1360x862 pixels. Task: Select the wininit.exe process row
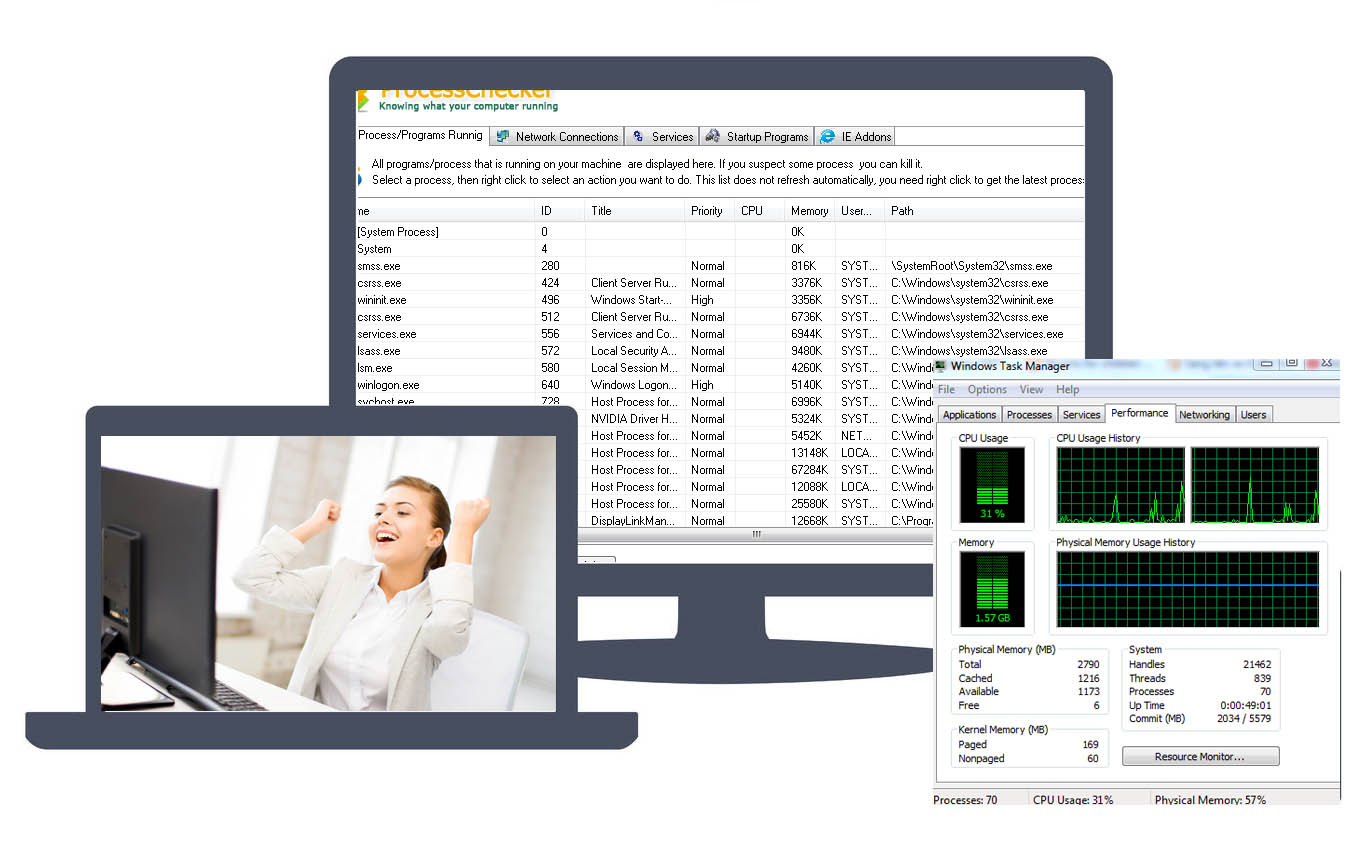(x=720, y=300)
